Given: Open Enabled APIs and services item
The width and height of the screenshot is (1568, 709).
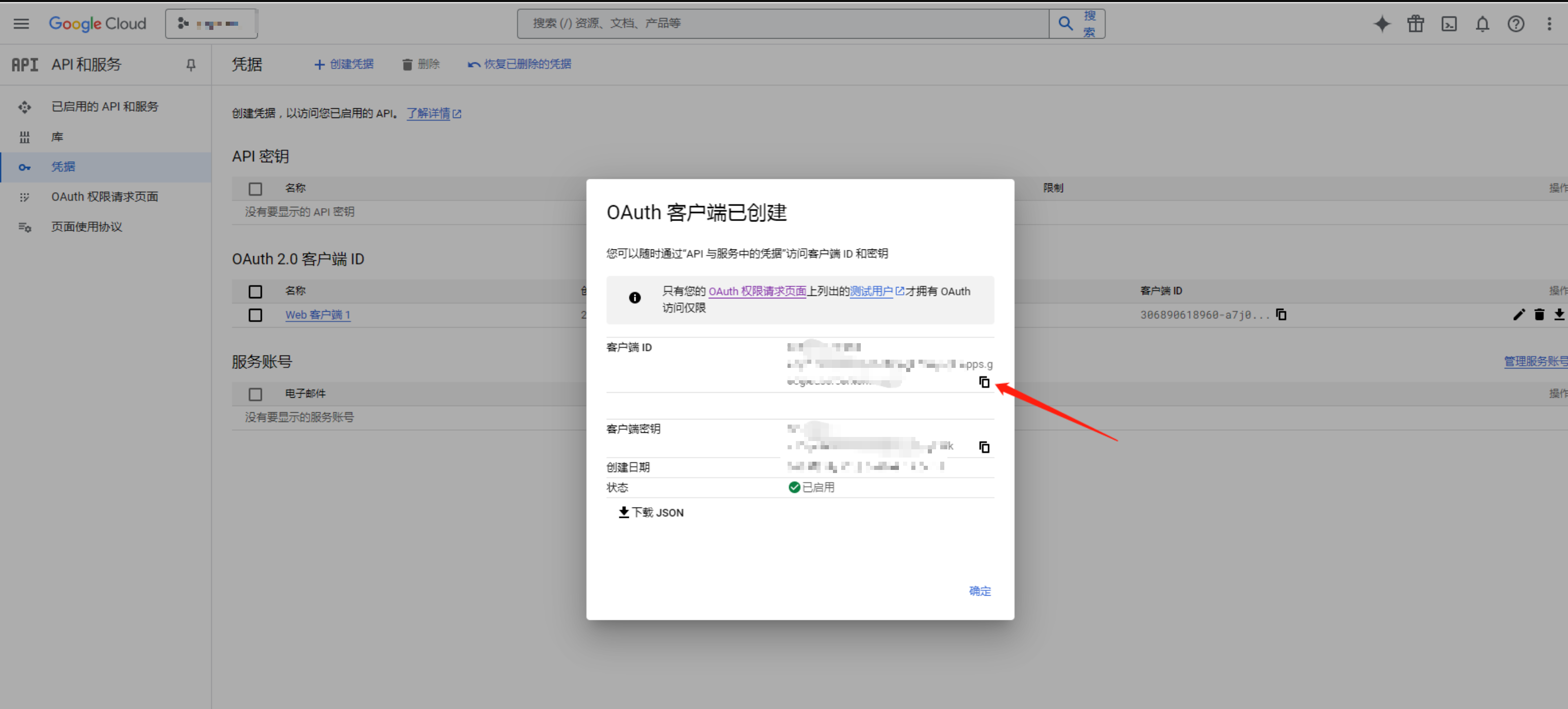Looking at the screenshot, I should point(105,107).
